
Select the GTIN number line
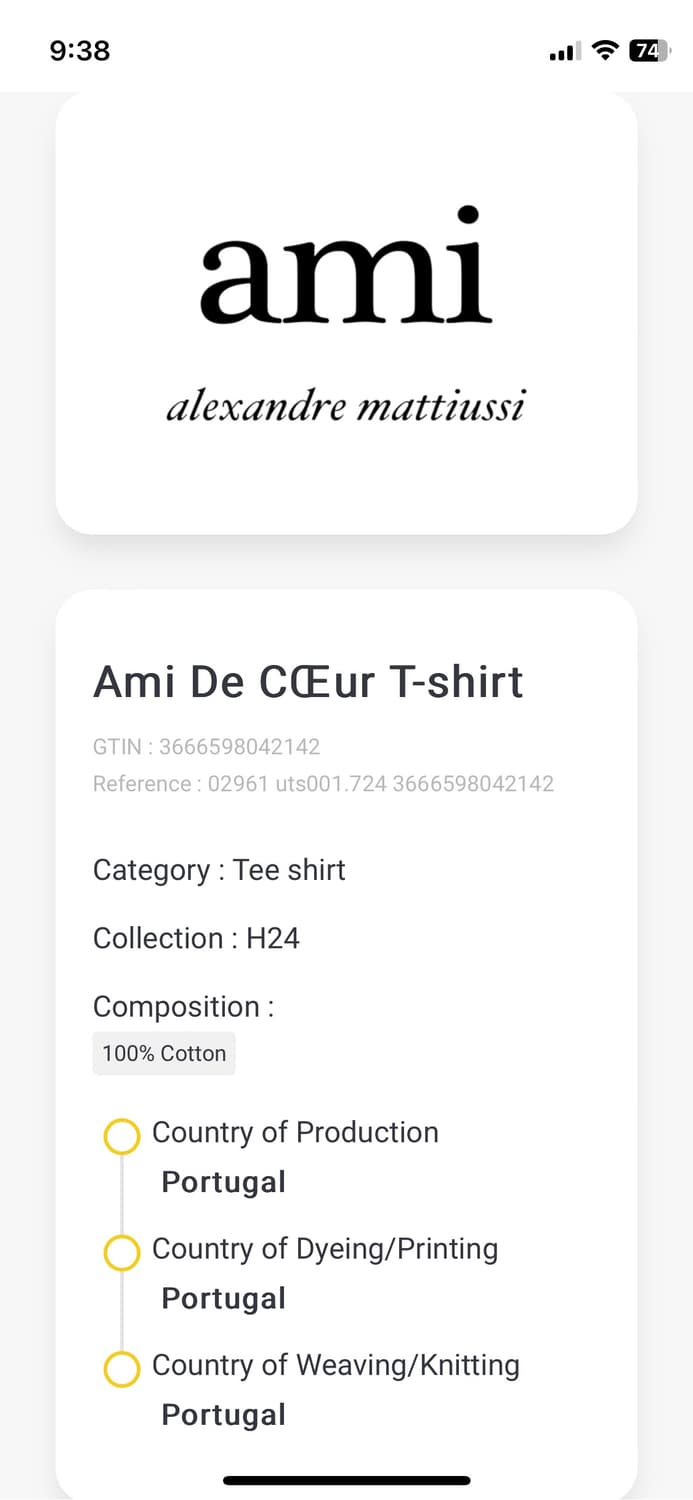click(x=207, y=747)
